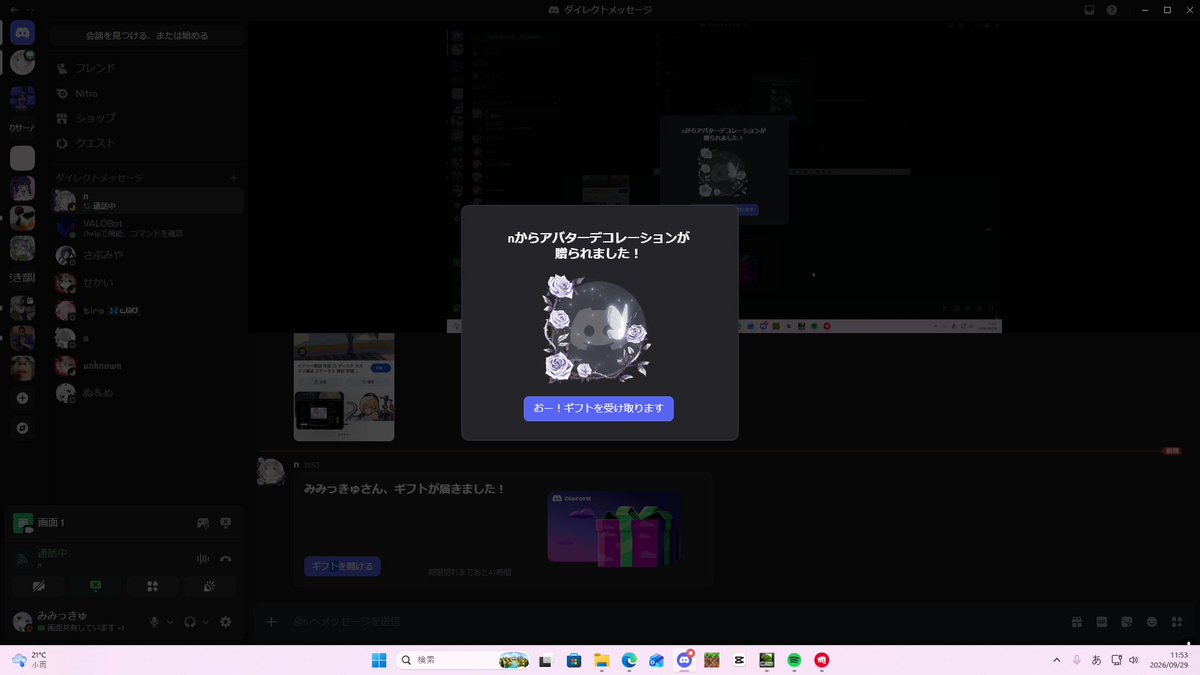Screen dimensions: 1200x675
Task: Accept gift with おー!ギフトを受け取ります button
Action: pos(598,408)
